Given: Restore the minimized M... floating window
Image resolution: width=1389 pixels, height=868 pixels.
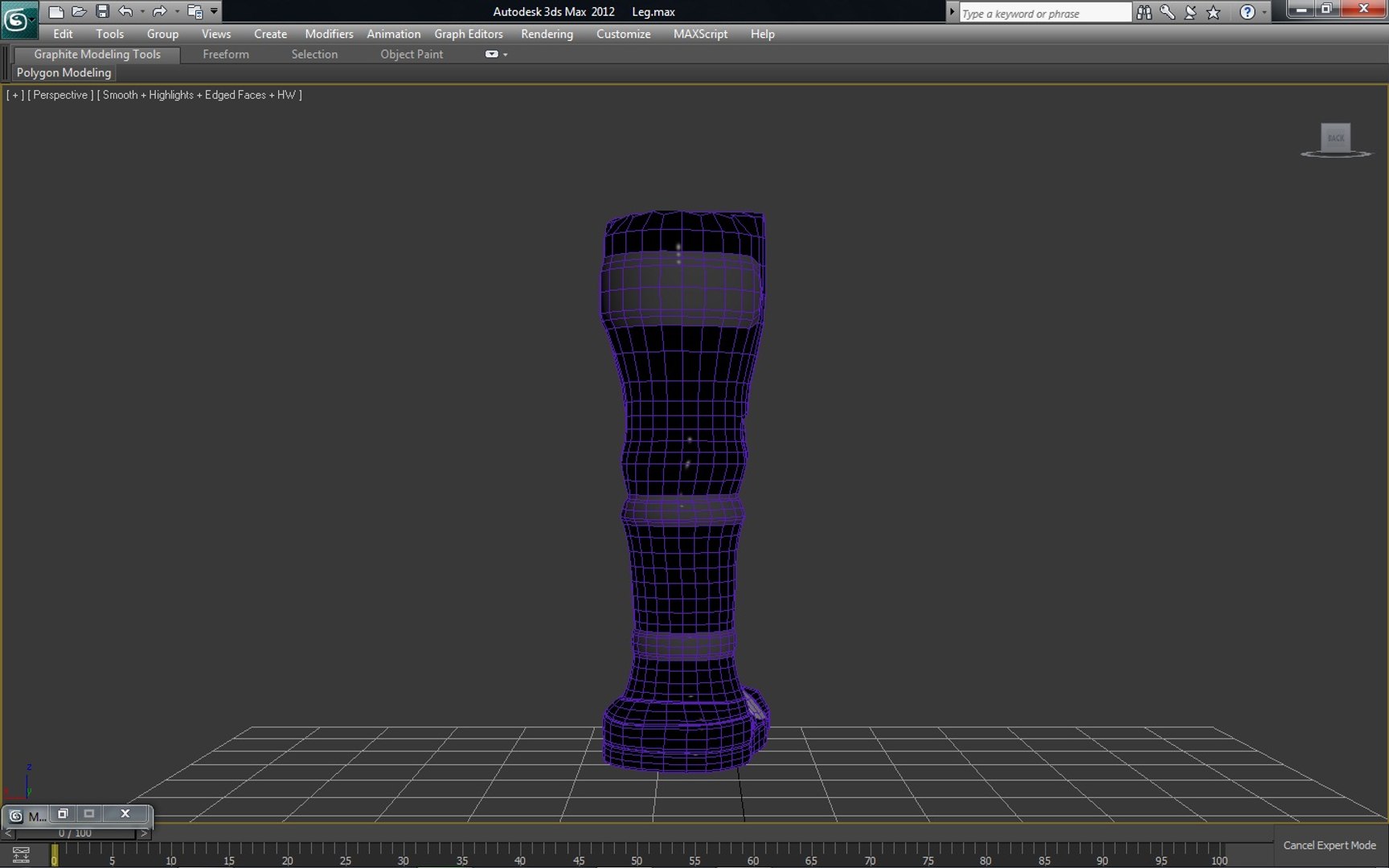Looking at the screenshot, I should [63, 813].
